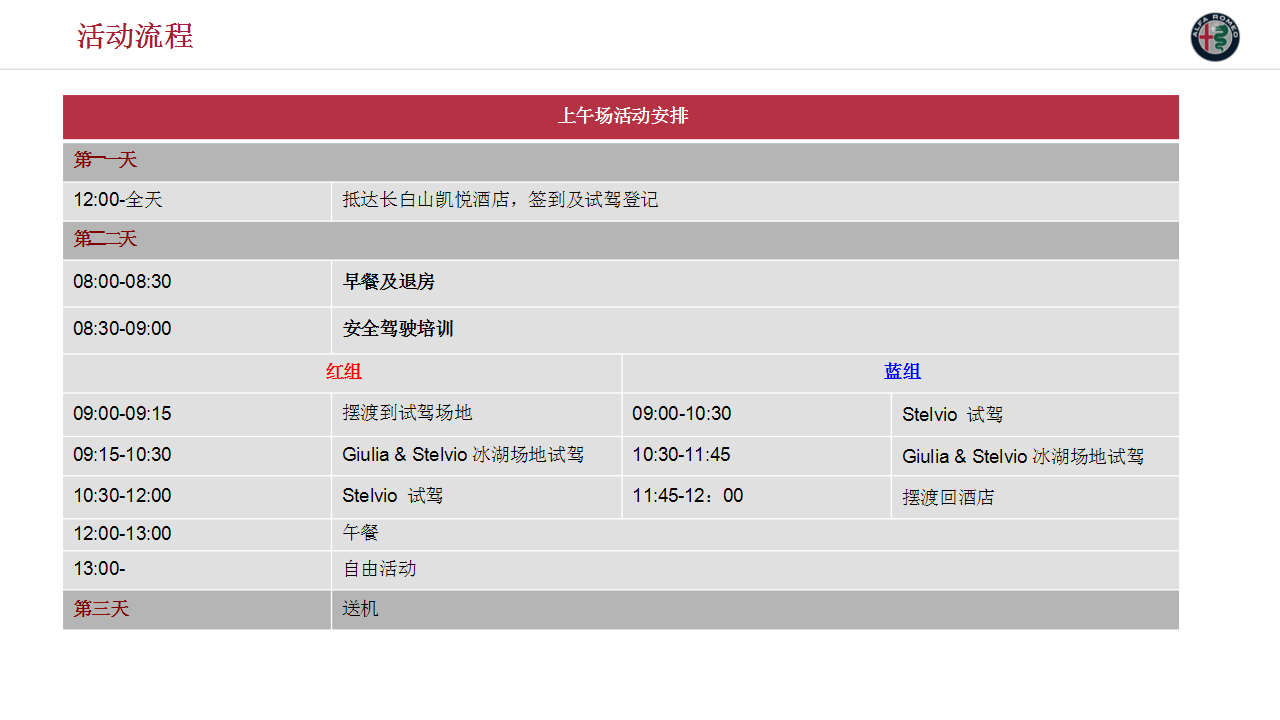
Task: Select the 第三天 row label
Action: pos(101,609)
